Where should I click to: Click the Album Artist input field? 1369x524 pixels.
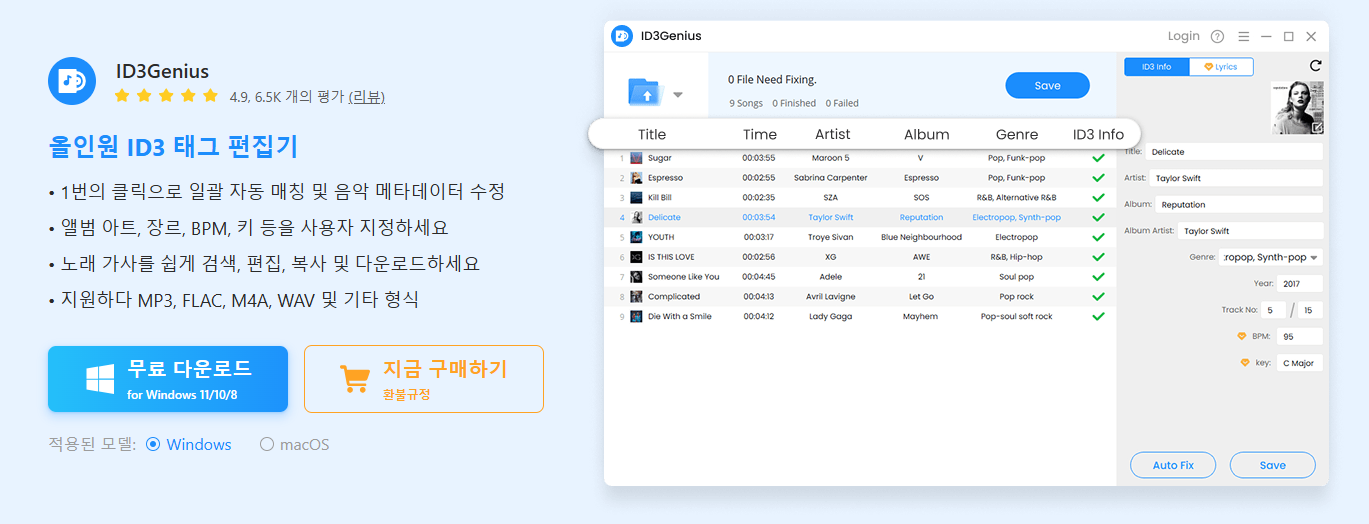1249,230
